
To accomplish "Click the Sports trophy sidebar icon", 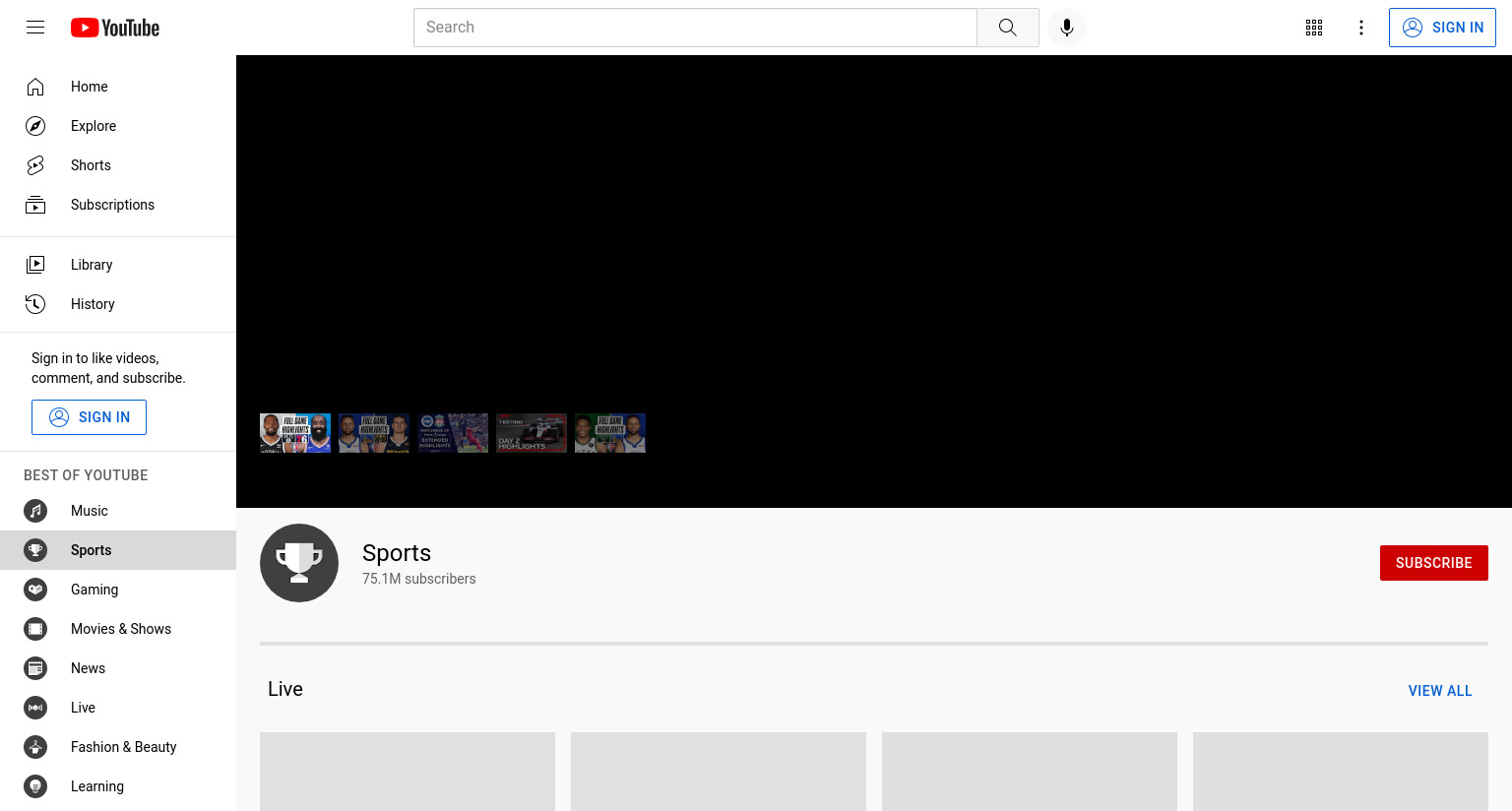I will pos(35,550).
